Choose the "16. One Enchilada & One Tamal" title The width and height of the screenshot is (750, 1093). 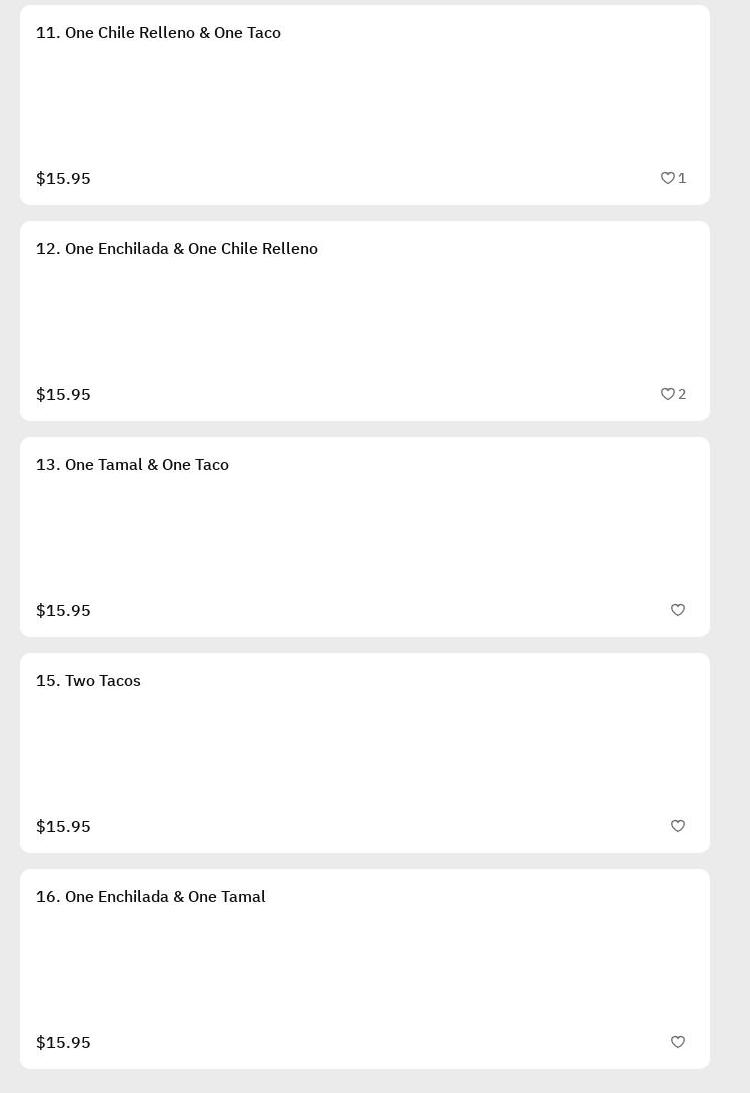pos(150,897)
